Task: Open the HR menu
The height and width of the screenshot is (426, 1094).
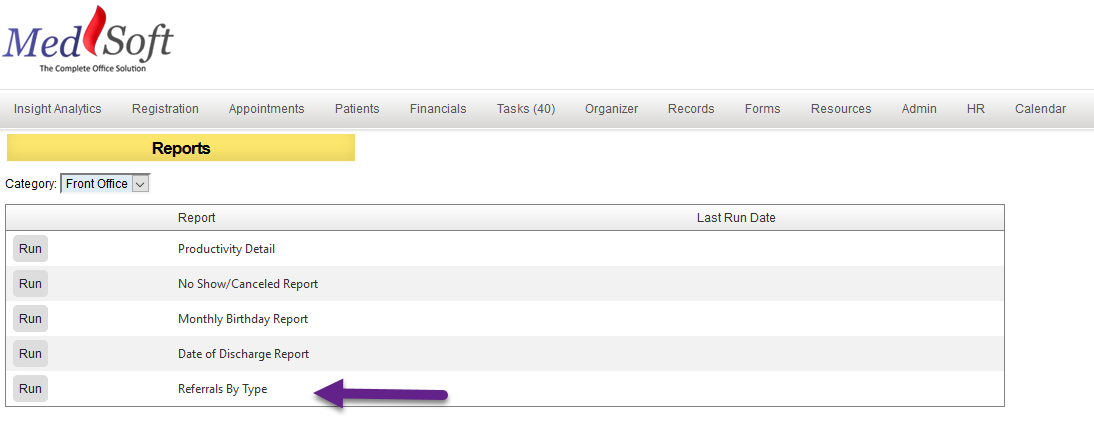Action: click(x=976, y=109)
